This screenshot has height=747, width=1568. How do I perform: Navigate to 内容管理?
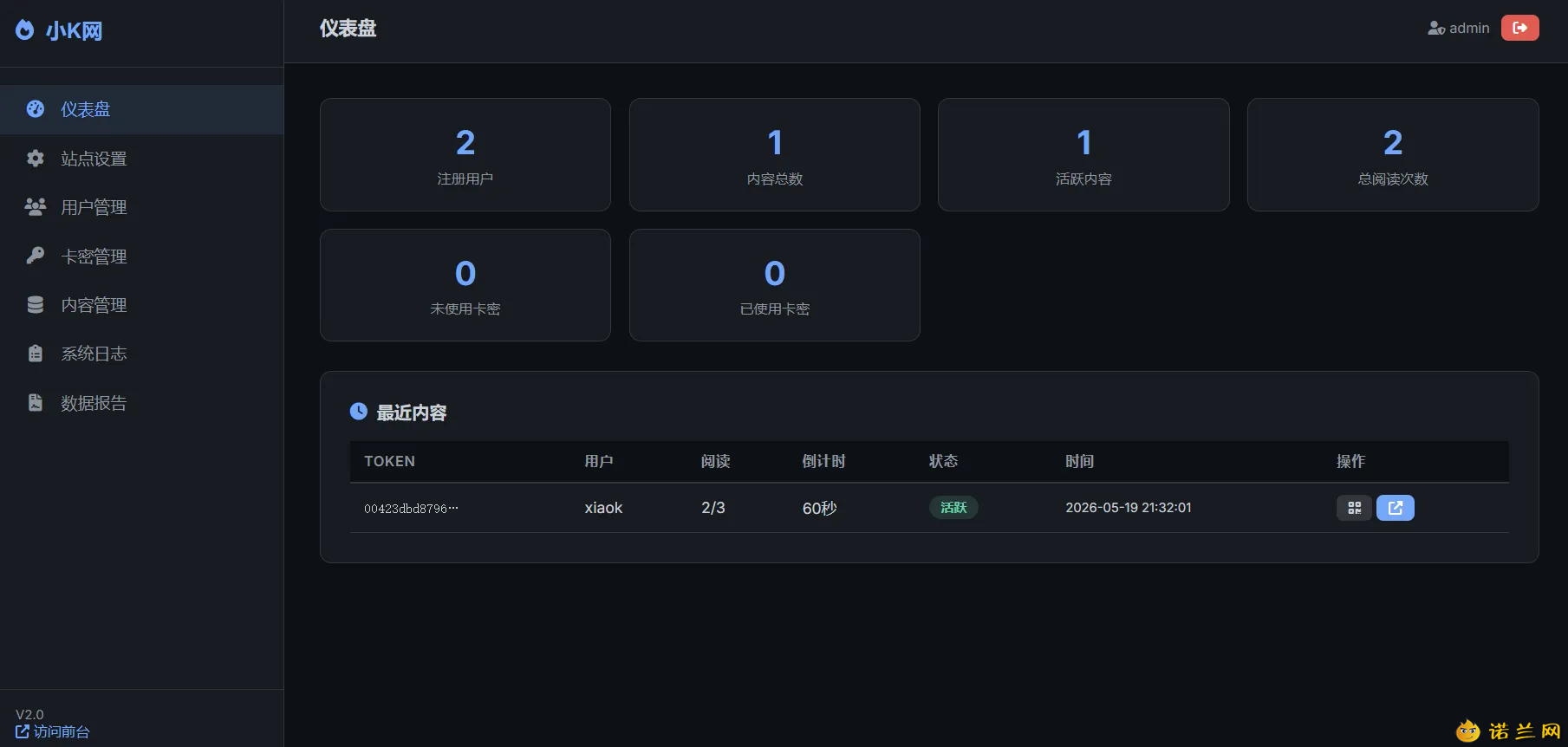(x=141, y=305)
